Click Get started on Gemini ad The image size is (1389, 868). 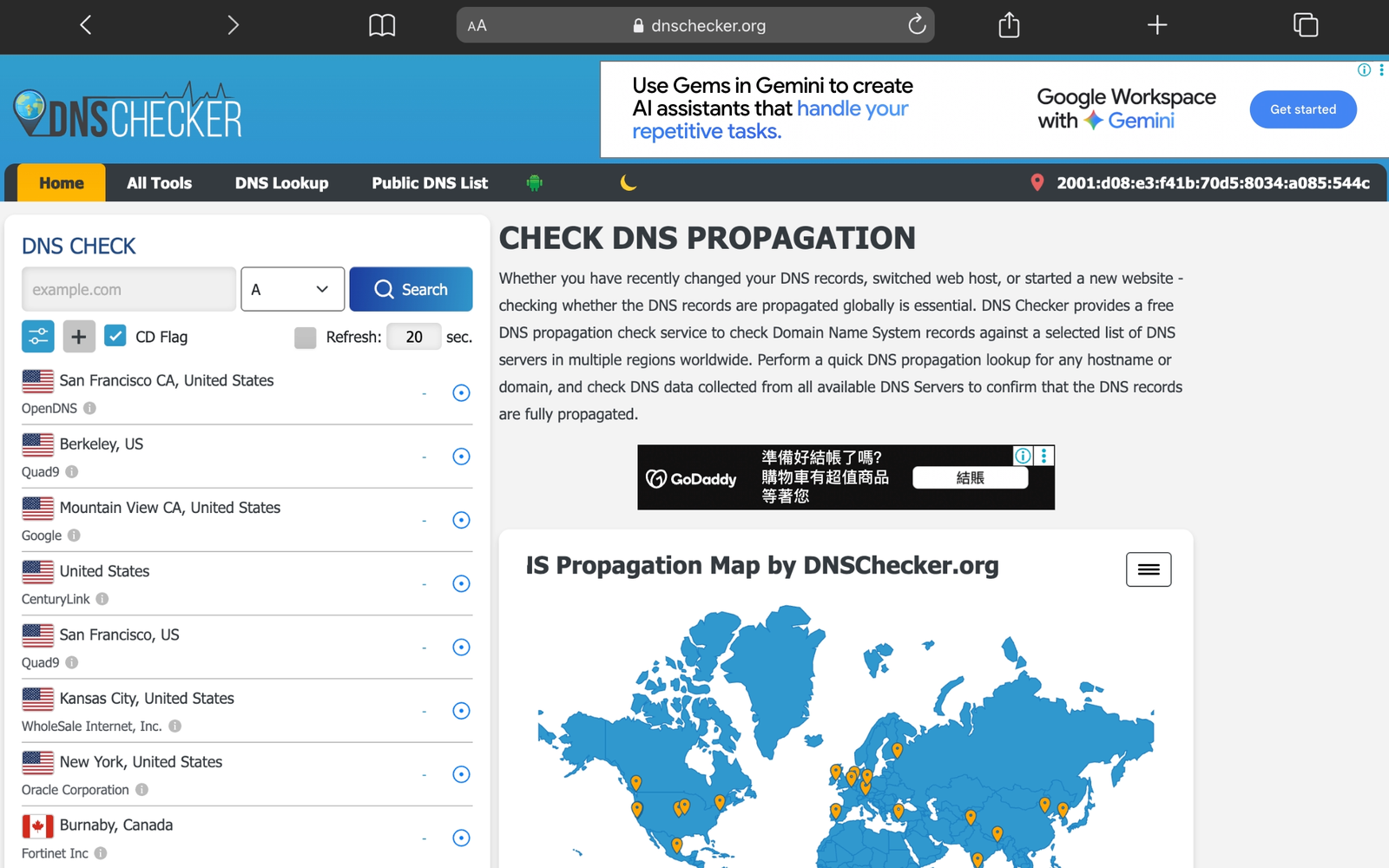click(x=1303, y=109)
